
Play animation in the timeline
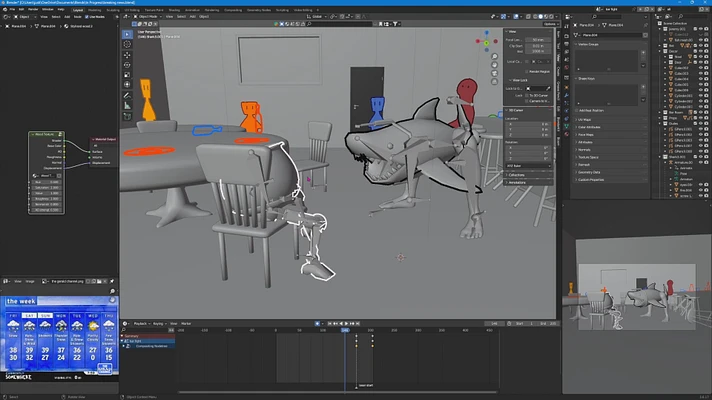(347, 324)
